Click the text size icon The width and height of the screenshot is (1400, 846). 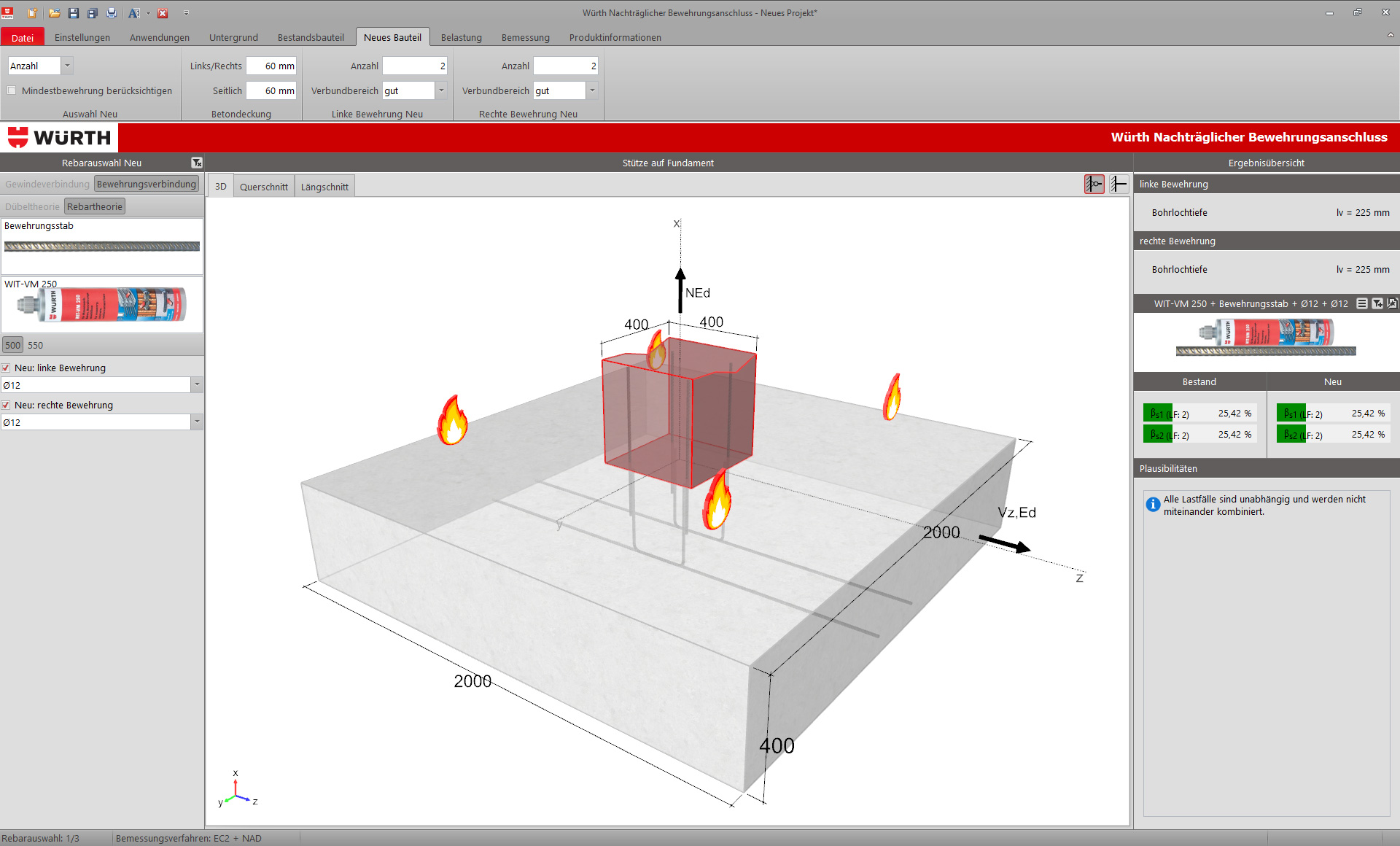(134, 13)
